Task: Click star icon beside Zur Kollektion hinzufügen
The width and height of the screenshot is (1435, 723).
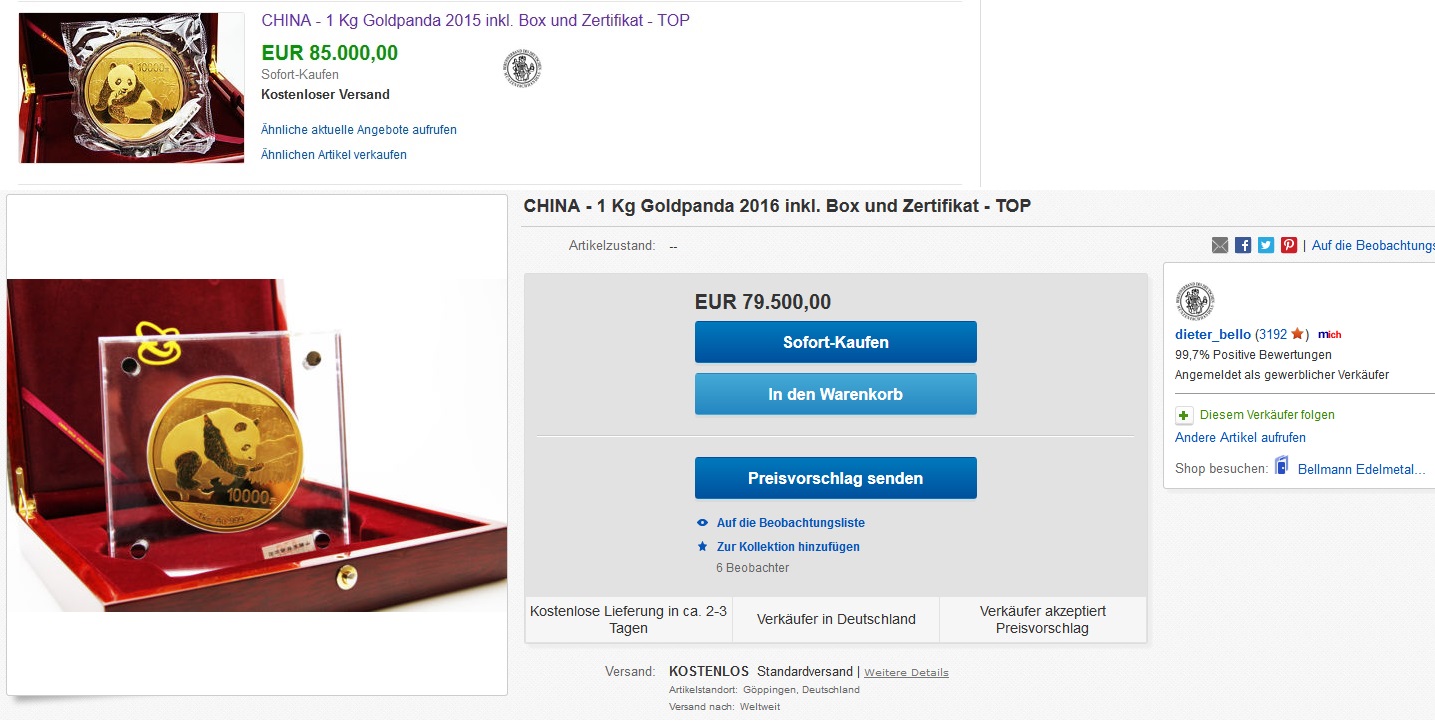Action: pos(702,547)
